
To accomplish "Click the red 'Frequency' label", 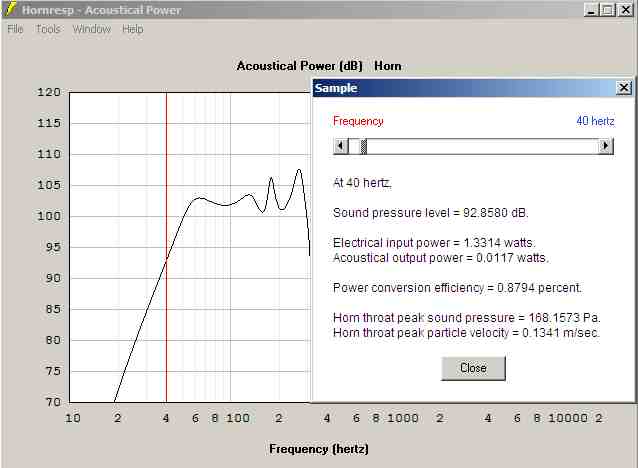I will [358, 121].
